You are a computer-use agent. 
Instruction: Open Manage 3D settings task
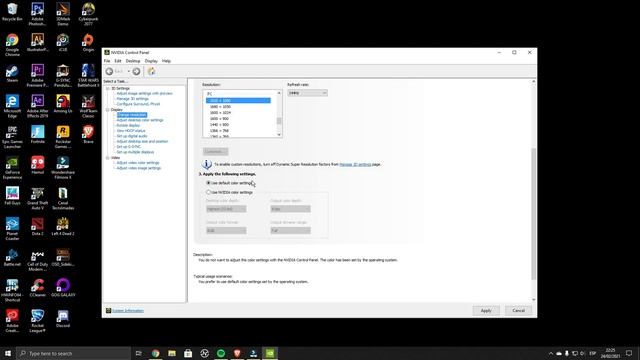click(x=133, y=99)
